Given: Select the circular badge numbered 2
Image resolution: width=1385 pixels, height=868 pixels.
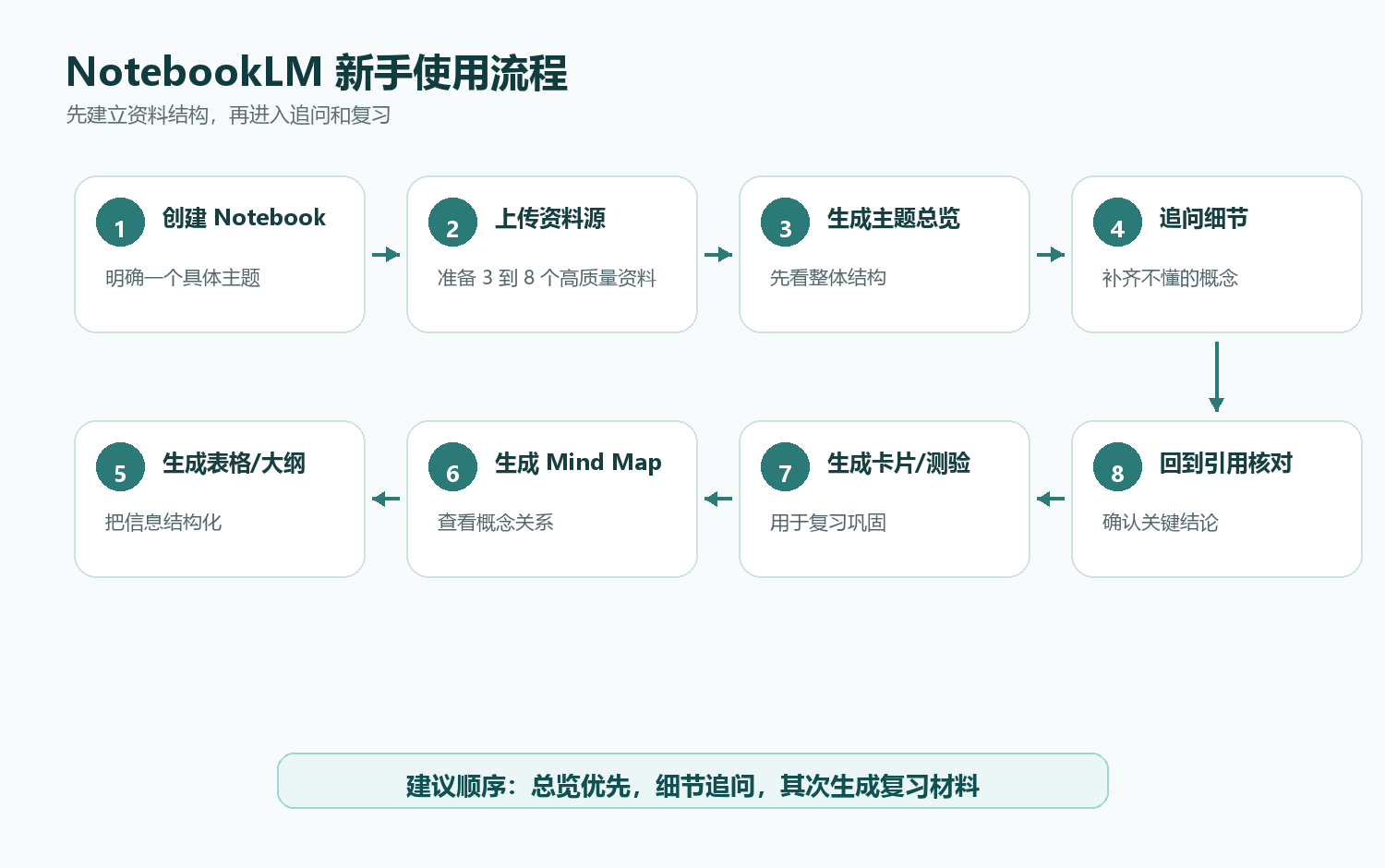Looking at the screenshot, I should tap(452, 223).
